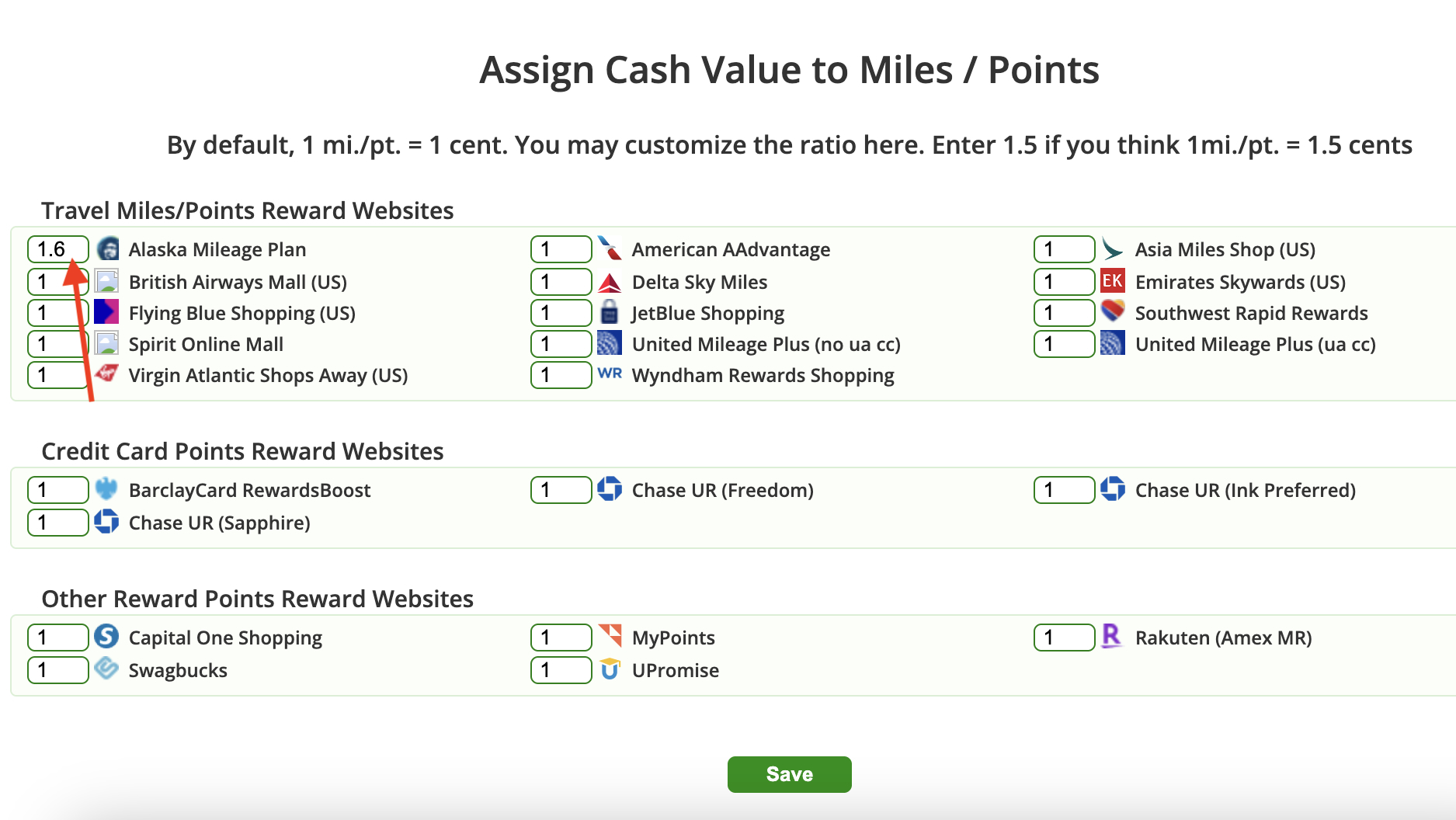Select the Emirates Skywards value field
The width and height of the screenshot is (1456, 820).
[1065, 282]
